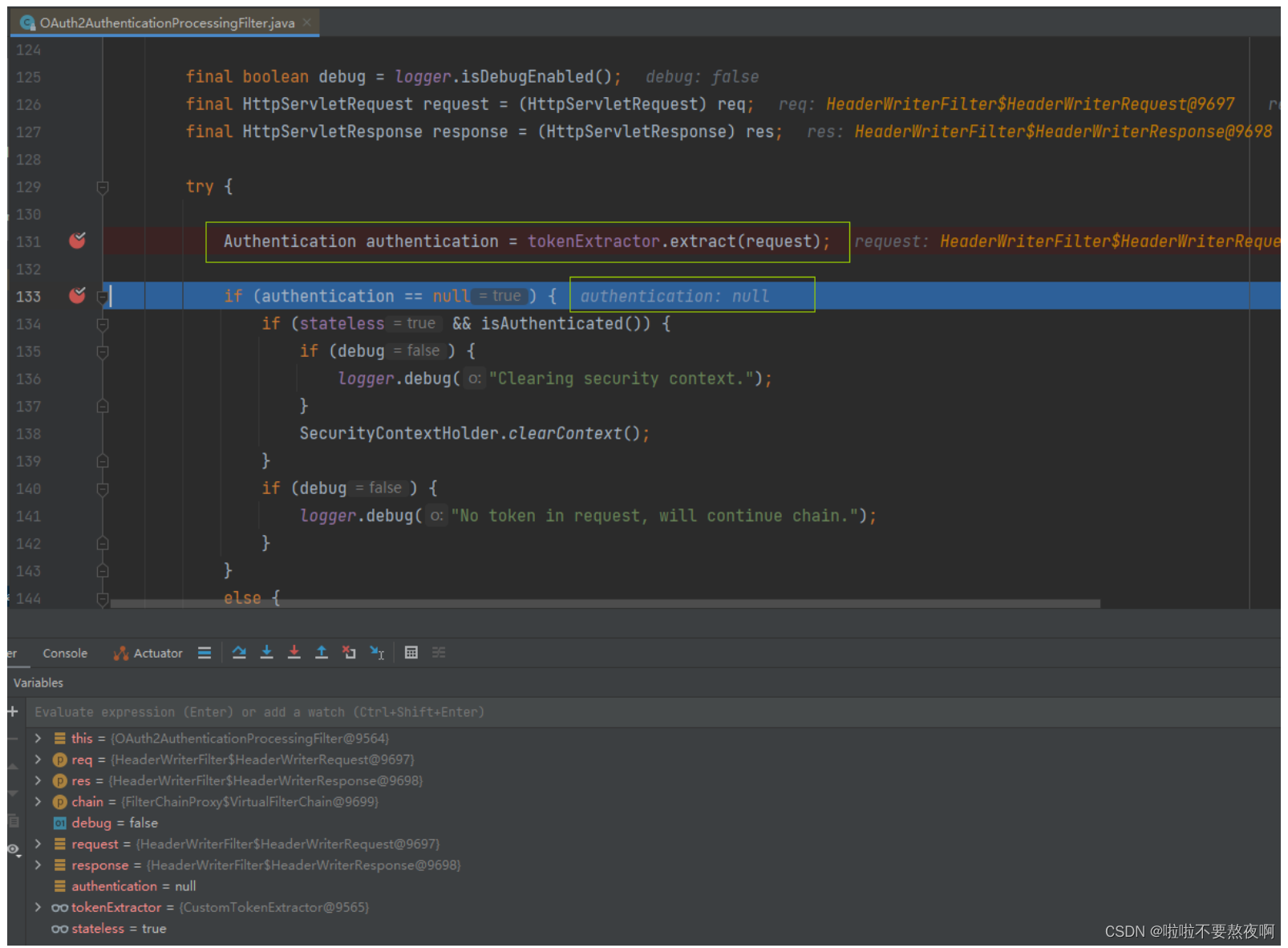Image resolution: width=1288 pixels, height=948 pixels.
Task: Click the move-down arrow in the Variables sidebar
Action: 13,793
